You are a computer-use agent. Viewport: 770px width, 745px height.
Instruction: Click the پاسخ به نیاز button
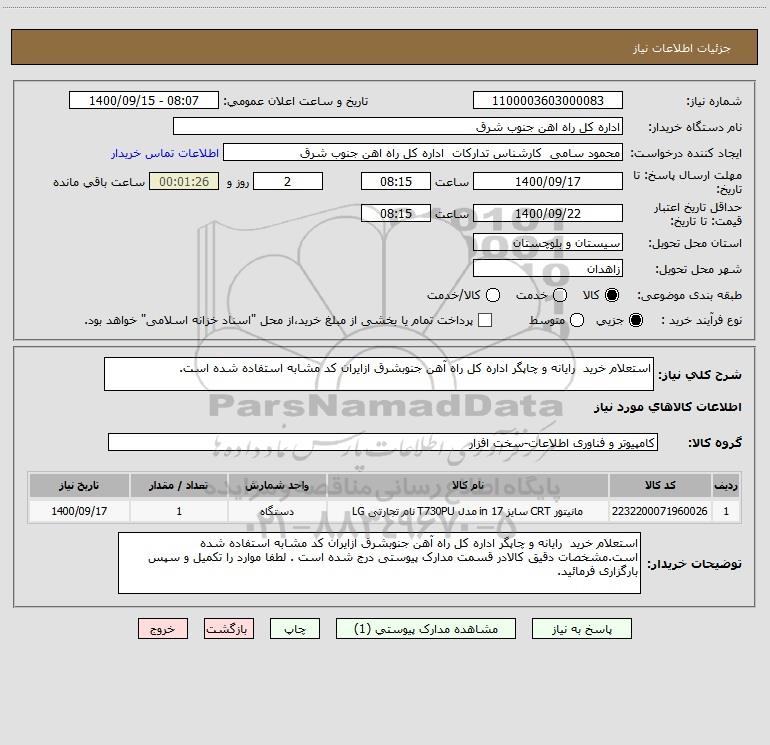[581, 629]
